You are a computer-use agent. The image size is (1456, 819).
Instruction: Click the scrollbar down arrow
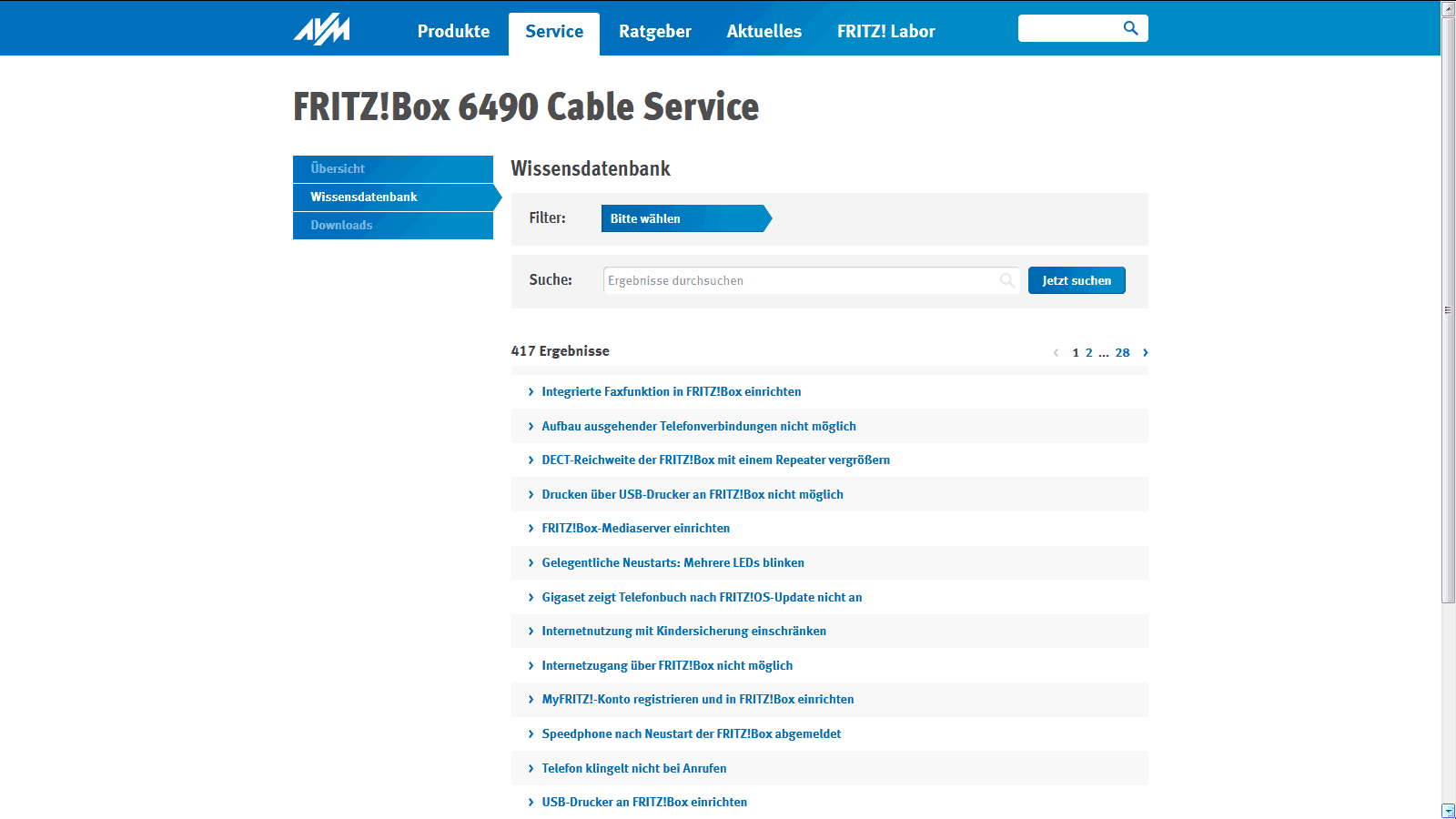(x=1449, y=811)
